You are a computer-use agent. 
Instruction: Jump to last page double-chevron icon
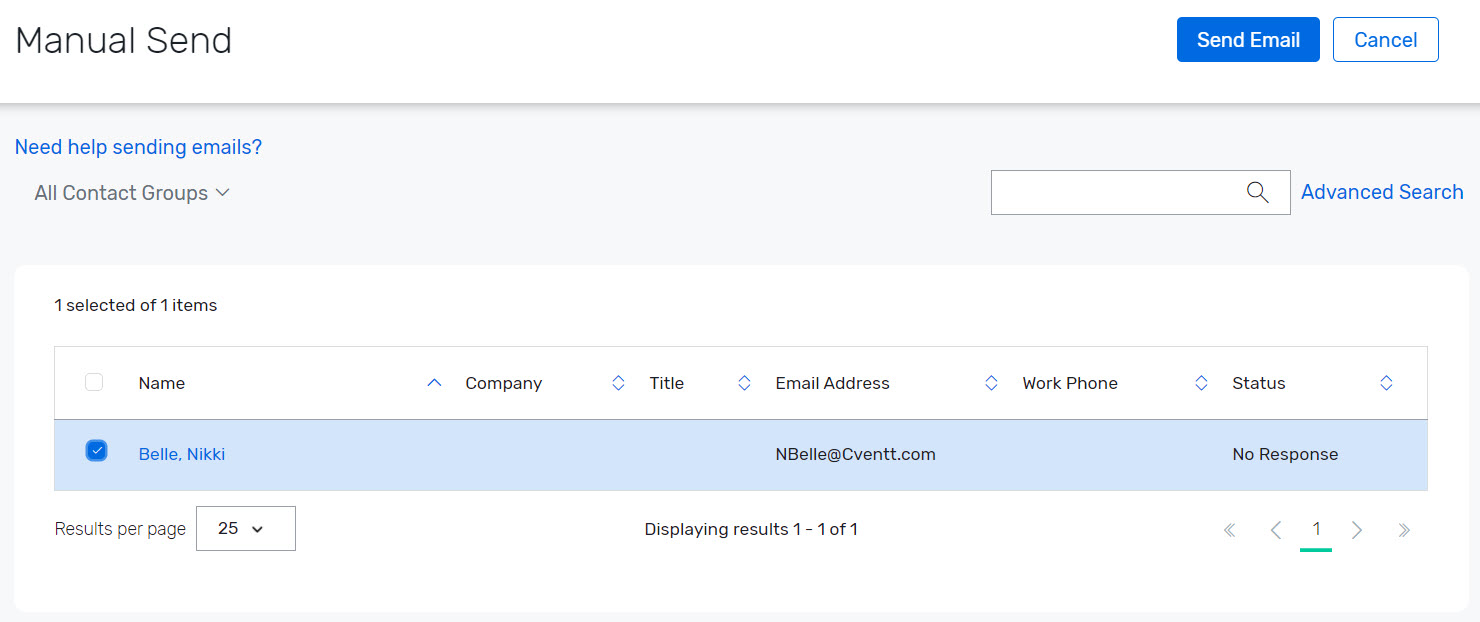[x=1404, y=529]
